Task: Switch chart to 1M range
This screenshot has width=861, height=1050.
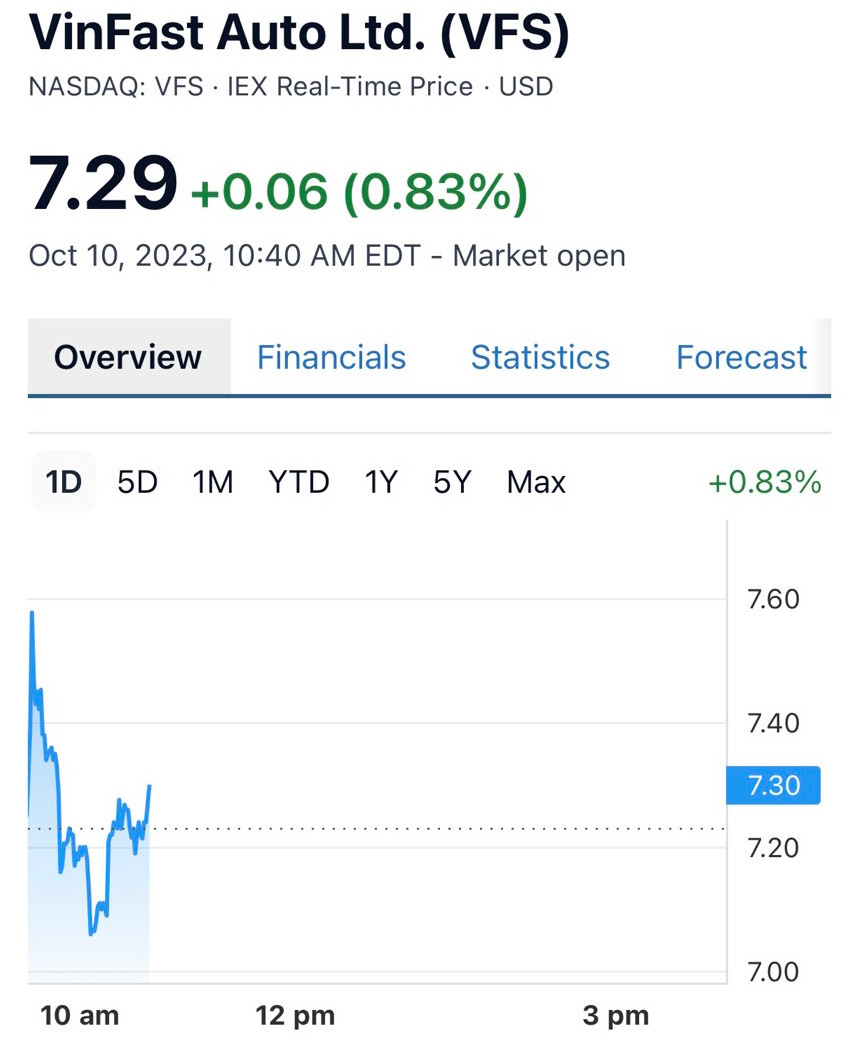Action: click(212, 482)
